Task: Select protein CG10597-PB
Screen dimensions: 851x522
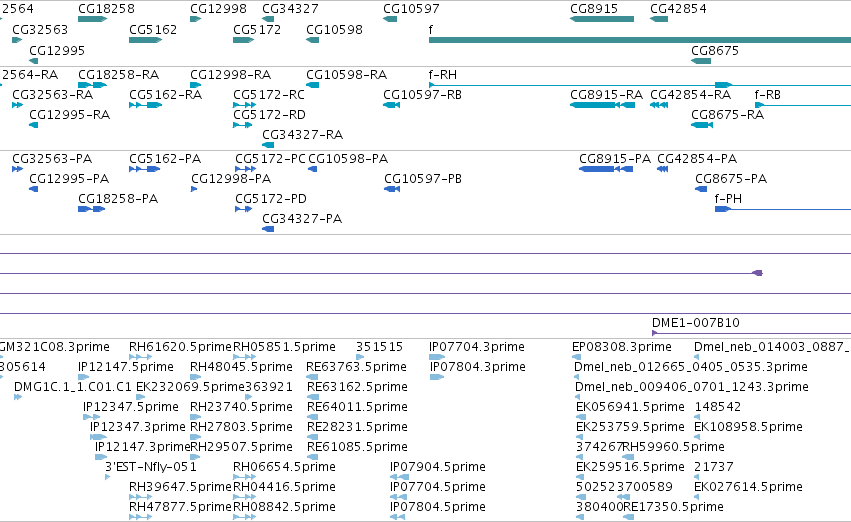Action: coord(423,179)
